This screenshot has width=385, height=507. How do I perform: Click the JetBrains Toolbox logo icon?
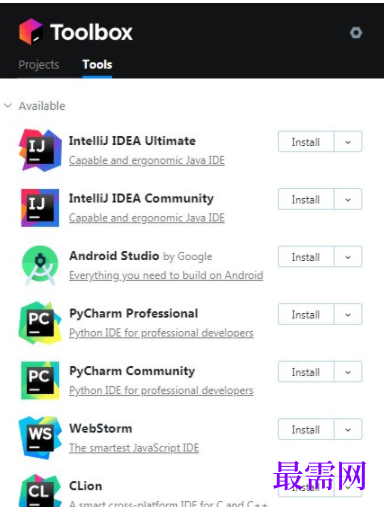point(31,32)
